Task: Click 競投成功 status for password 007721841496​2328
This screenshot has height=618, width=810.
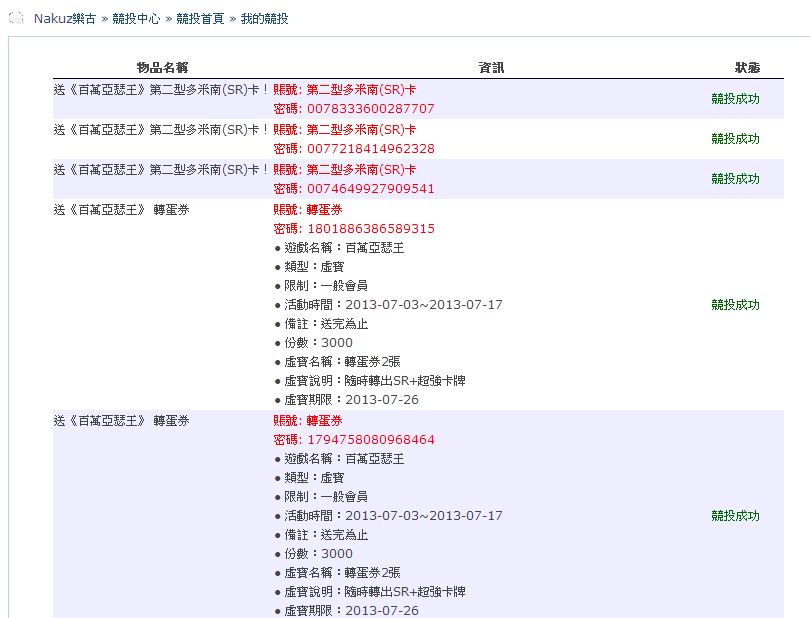Action: click(x=735, y=138)
